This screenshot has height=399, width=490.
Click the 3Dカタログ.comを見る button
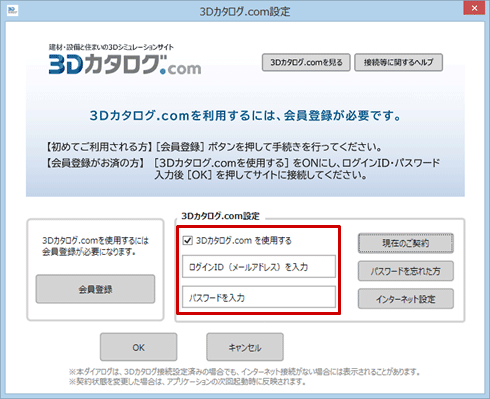click(306, 62)
